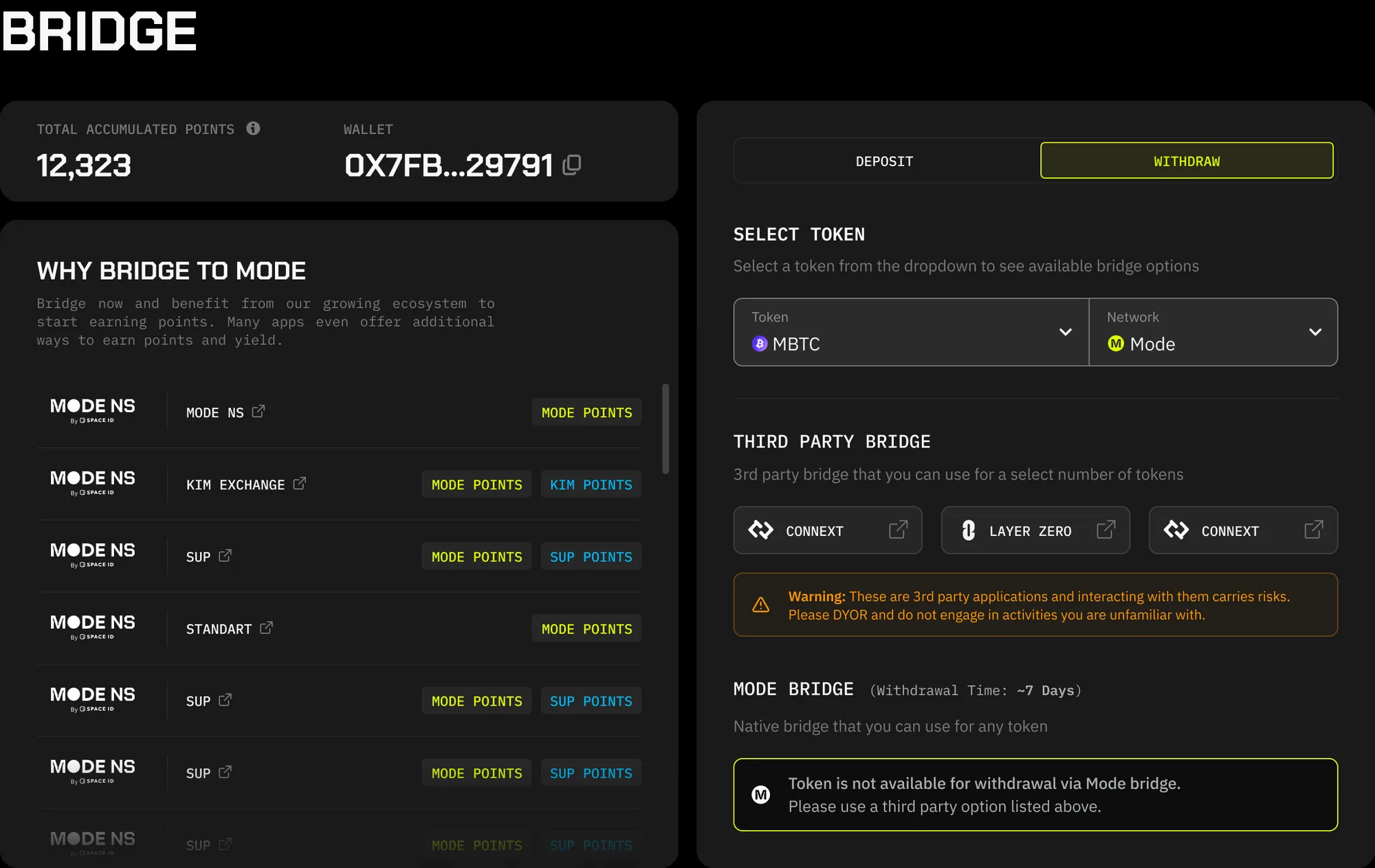This screenshot has width=1375, height=868.
Task: Click MODE POINTS badge in STANDART row
Action: pos(586,629)
